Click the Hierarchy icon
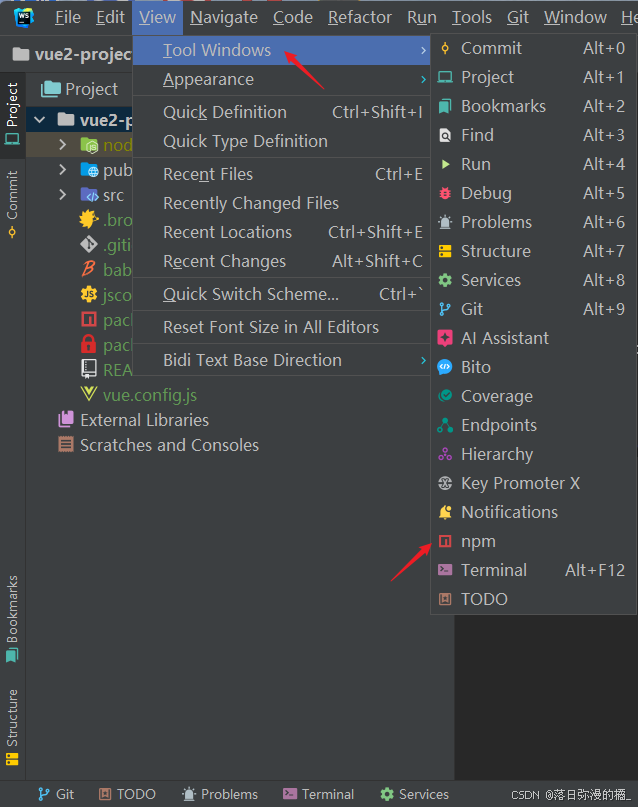638x807 pixels. (x=445, y=454)
